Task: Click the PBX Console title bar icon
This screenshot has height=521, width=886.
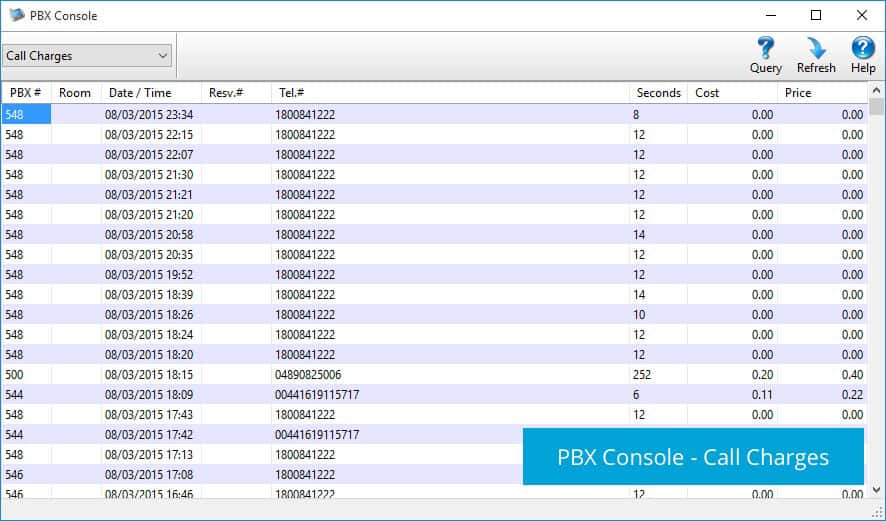Action: (16, 16)
